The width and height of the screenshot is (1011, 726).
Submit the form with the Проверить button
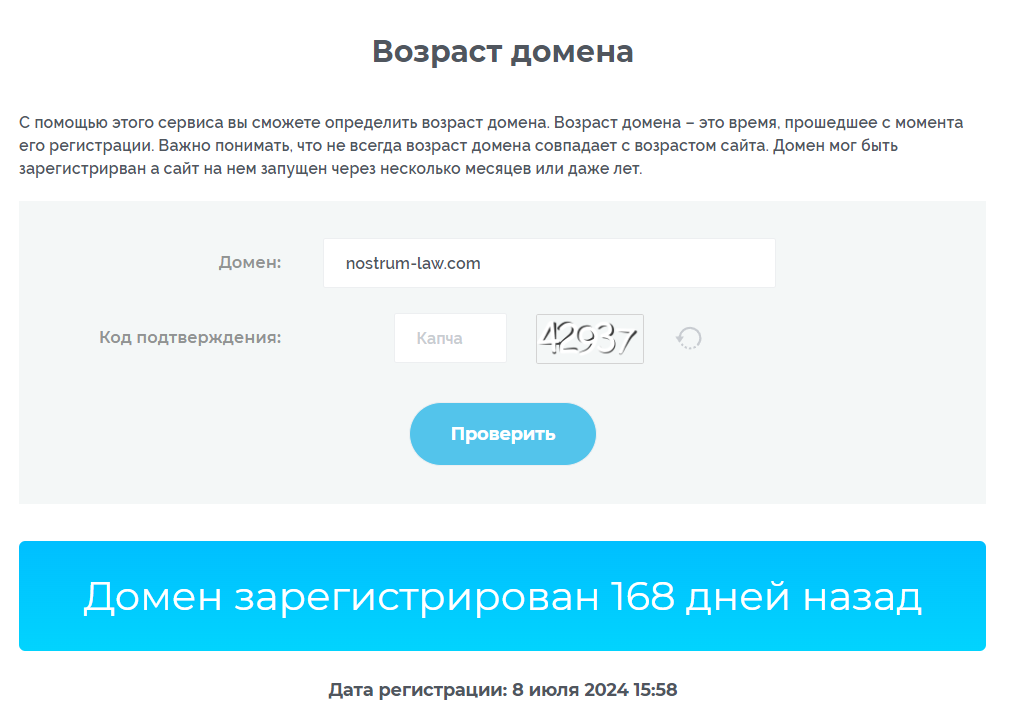[x=503, y=434]
